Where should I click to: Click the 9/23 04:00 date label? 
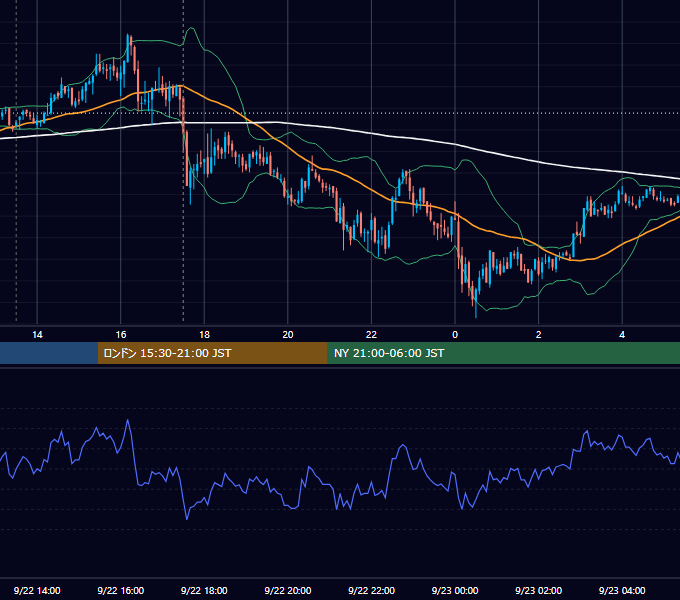pos(622,590)
